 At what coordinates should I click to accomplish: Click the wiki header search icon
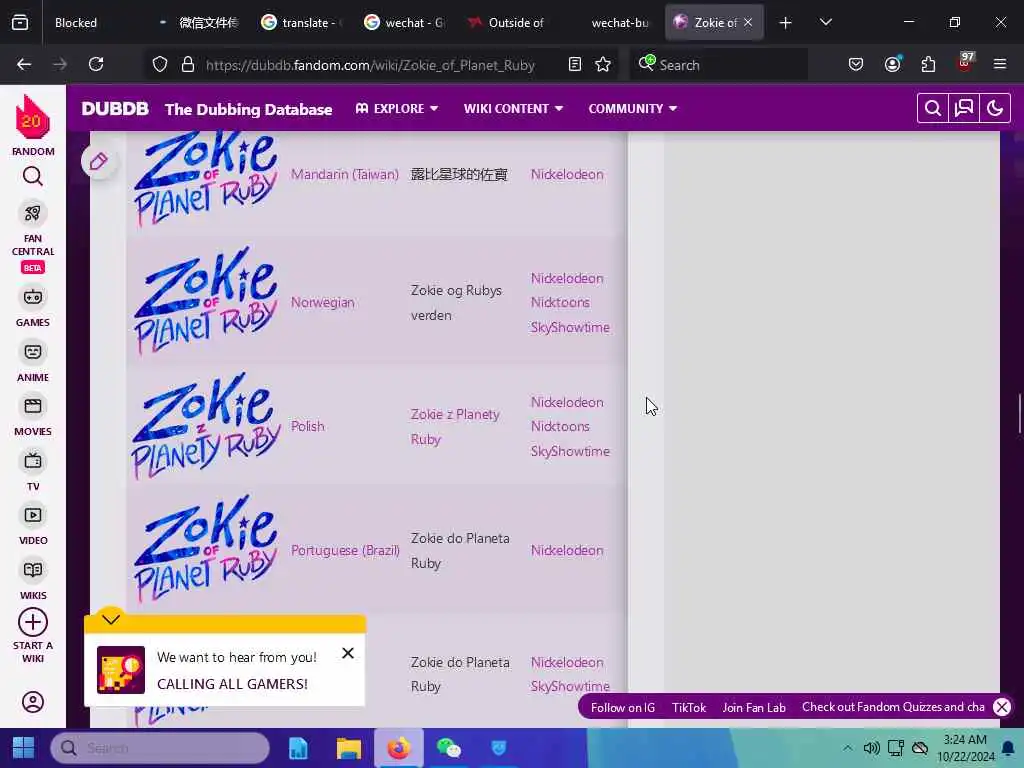coord(933,108)
